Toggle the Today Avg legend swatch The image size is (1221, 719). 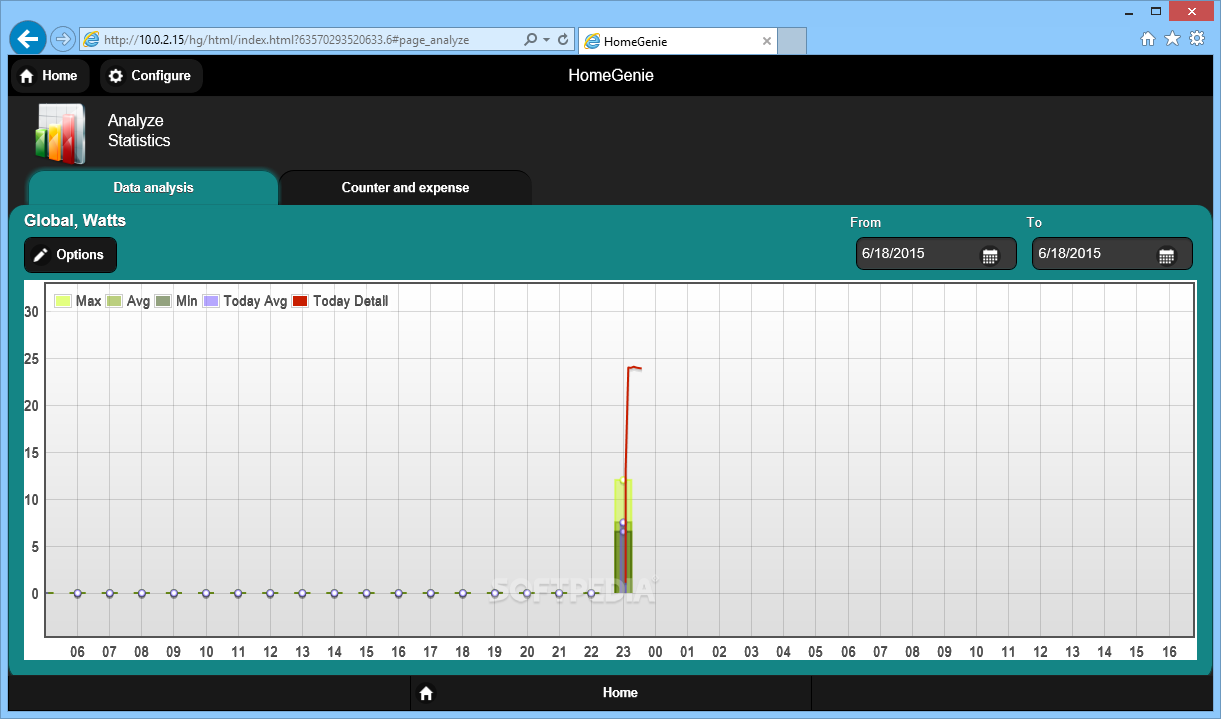click(x=211, y=301)
